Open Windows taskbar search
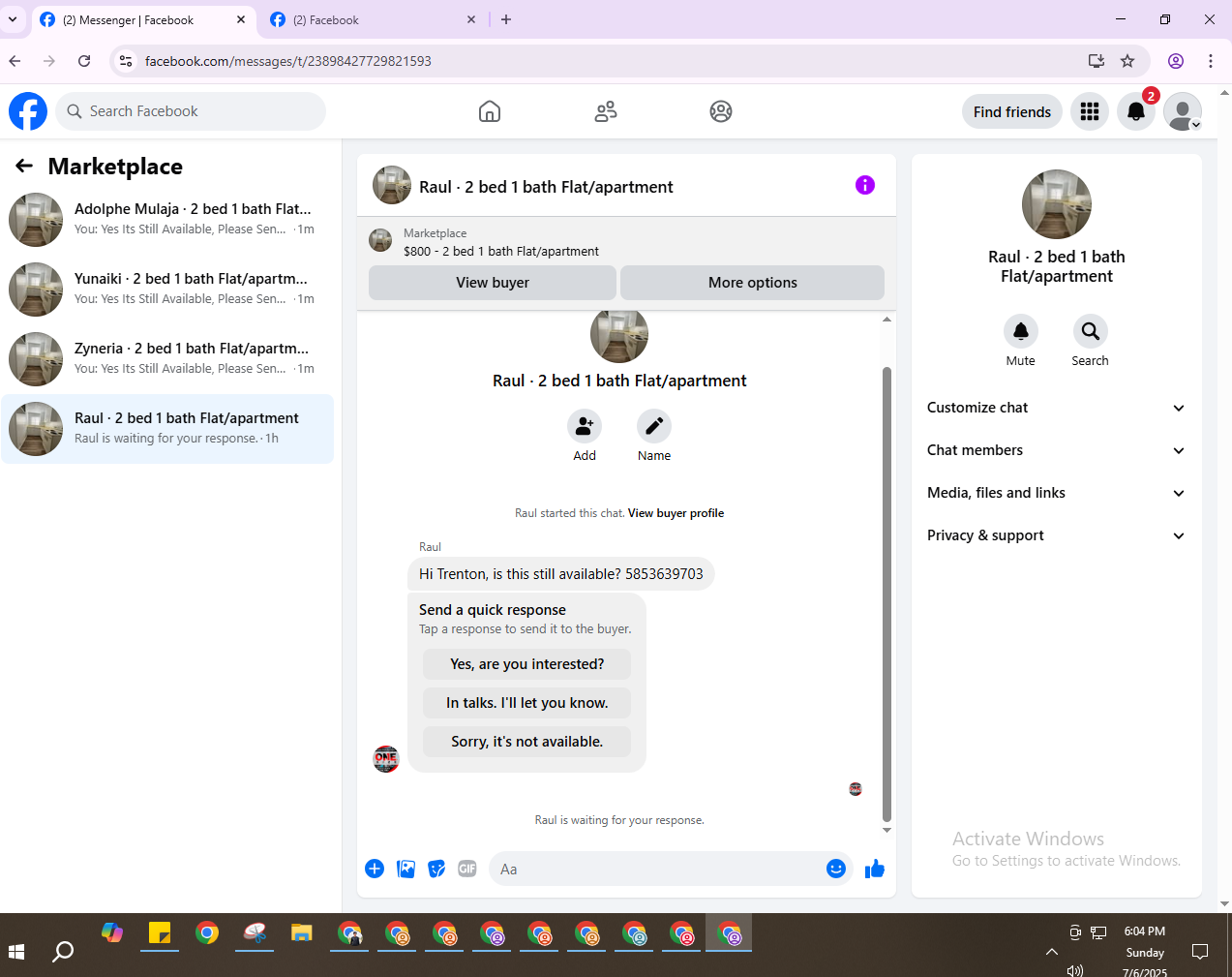The height and width of the screenshot is (977, 1232). tap(63, 952)
